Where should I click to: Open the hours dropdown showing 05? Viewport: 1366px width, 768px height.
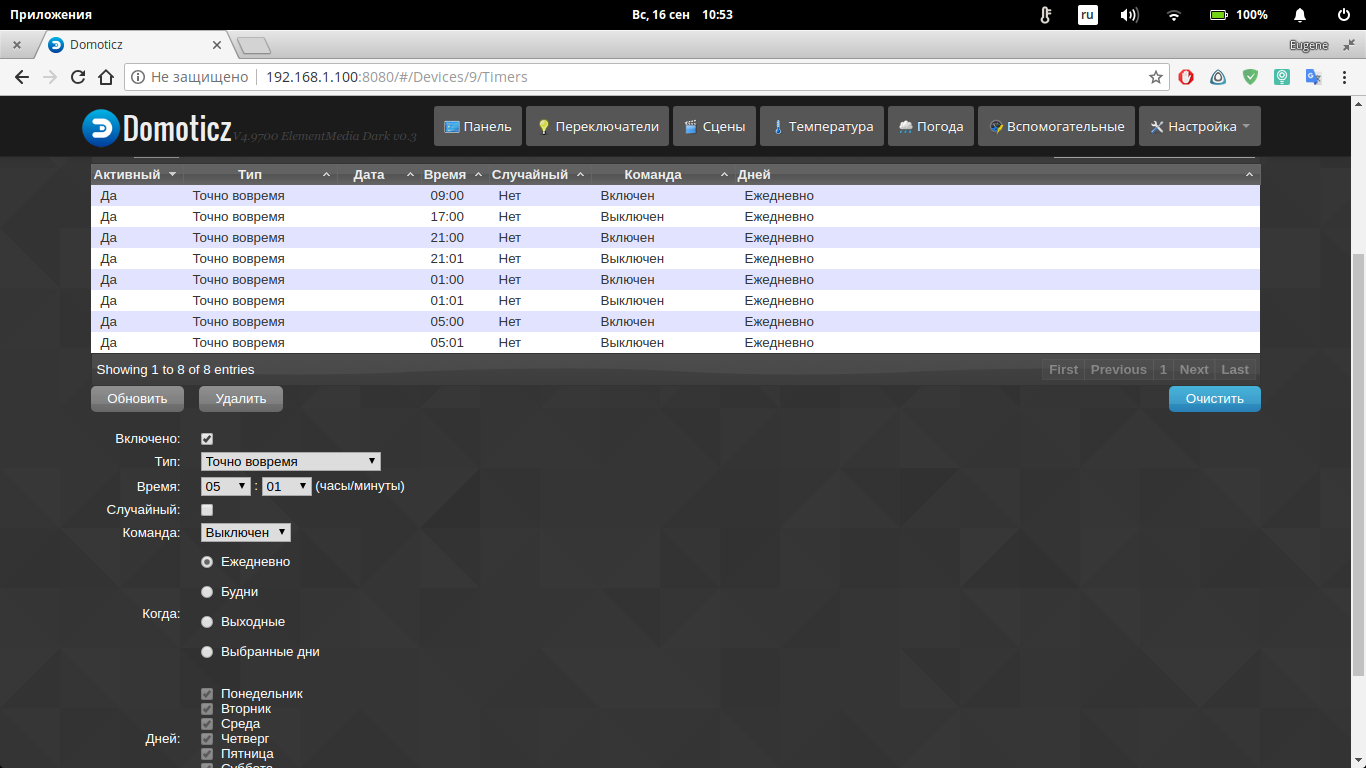(225, 487)
